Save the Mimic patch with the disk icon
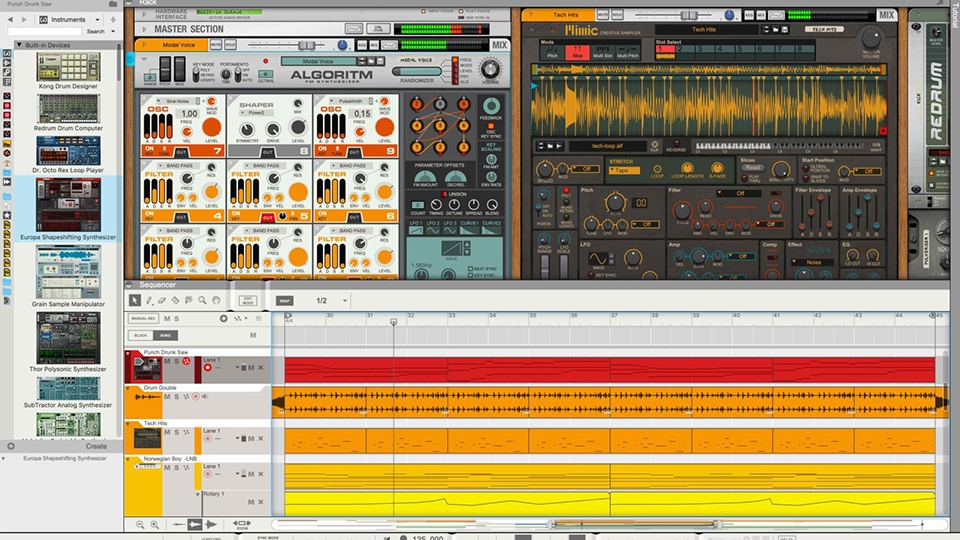 point(785,29)
